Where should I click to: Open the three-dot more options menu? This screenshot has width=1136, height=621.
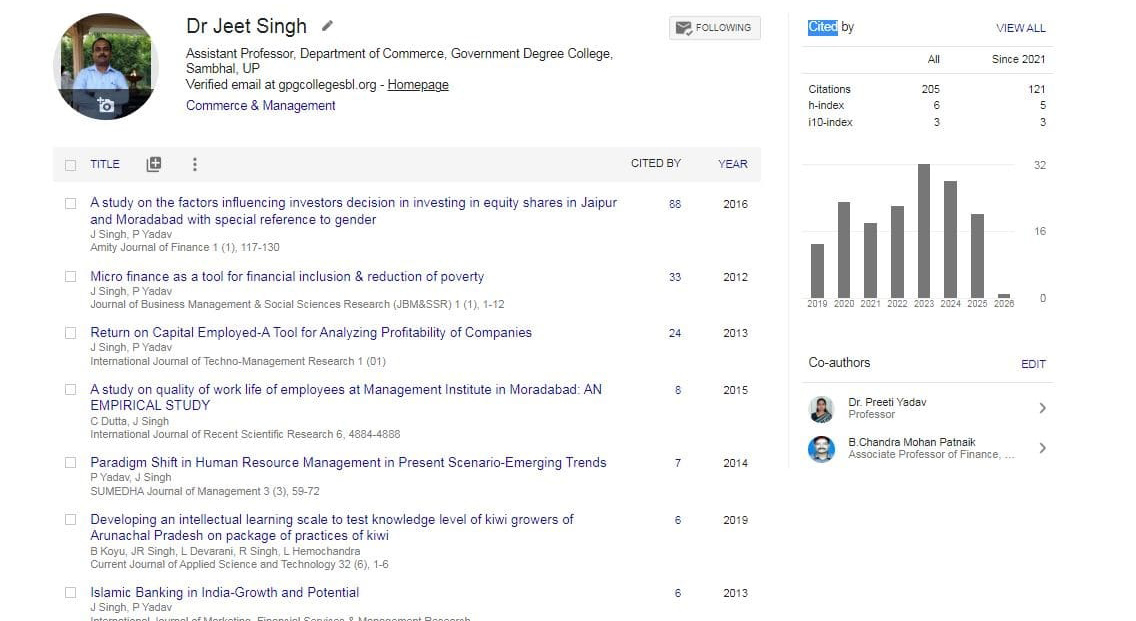point(194,164)
